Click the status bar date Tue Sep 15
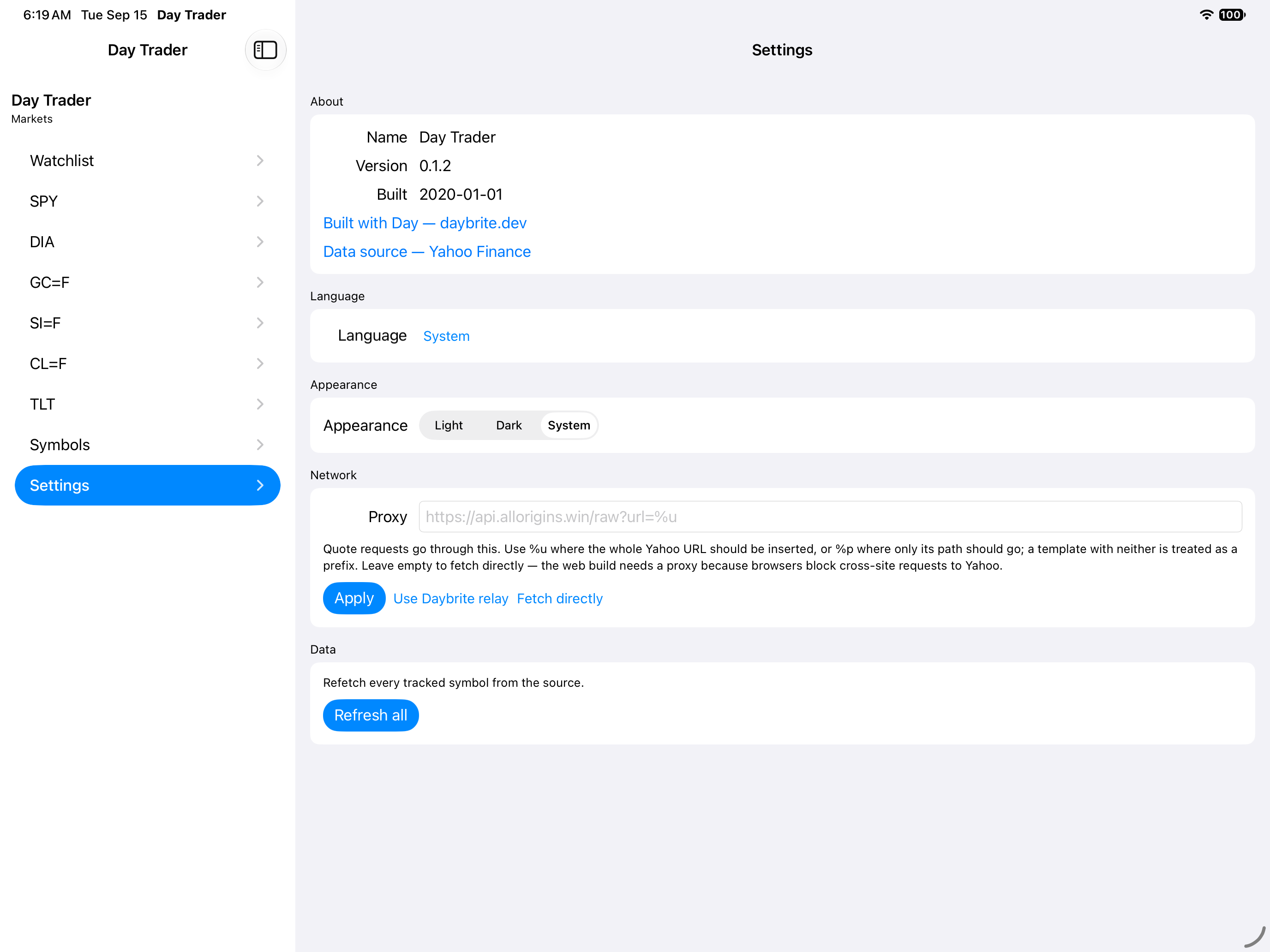1270x952 pixels. coord(114,15)
